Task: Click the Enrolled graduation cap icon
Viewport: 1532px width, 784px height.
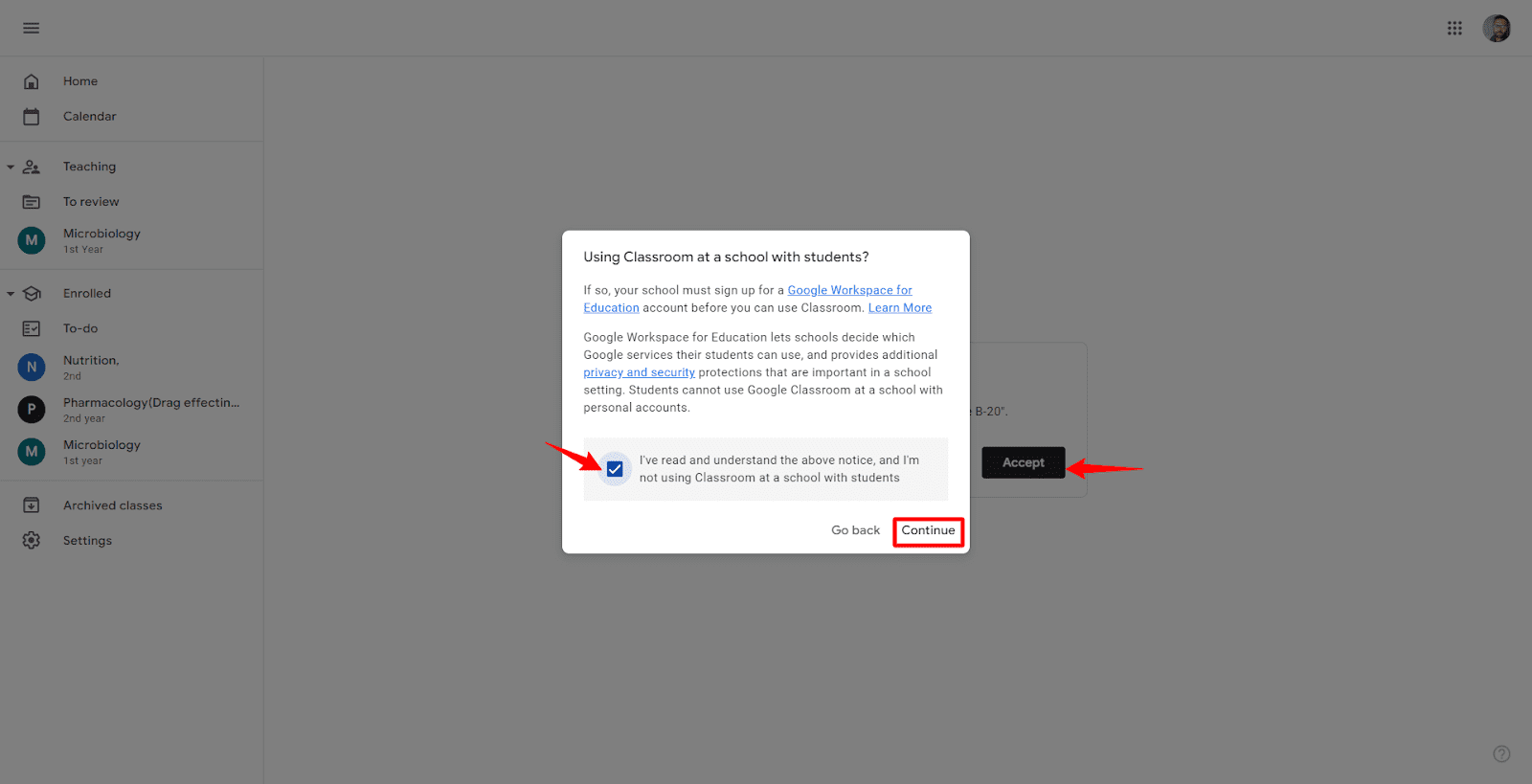Action: coord(32,294)
